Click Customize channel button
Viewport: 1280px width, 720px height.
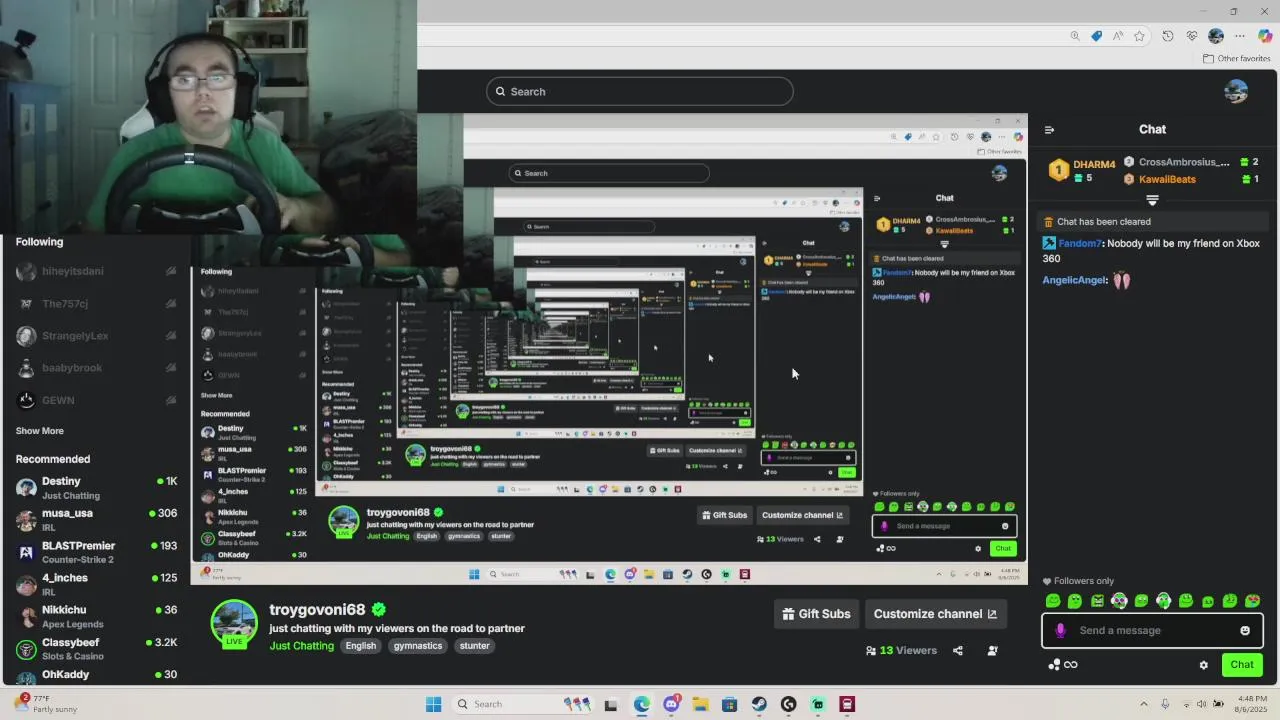click(x=934, y=614)
